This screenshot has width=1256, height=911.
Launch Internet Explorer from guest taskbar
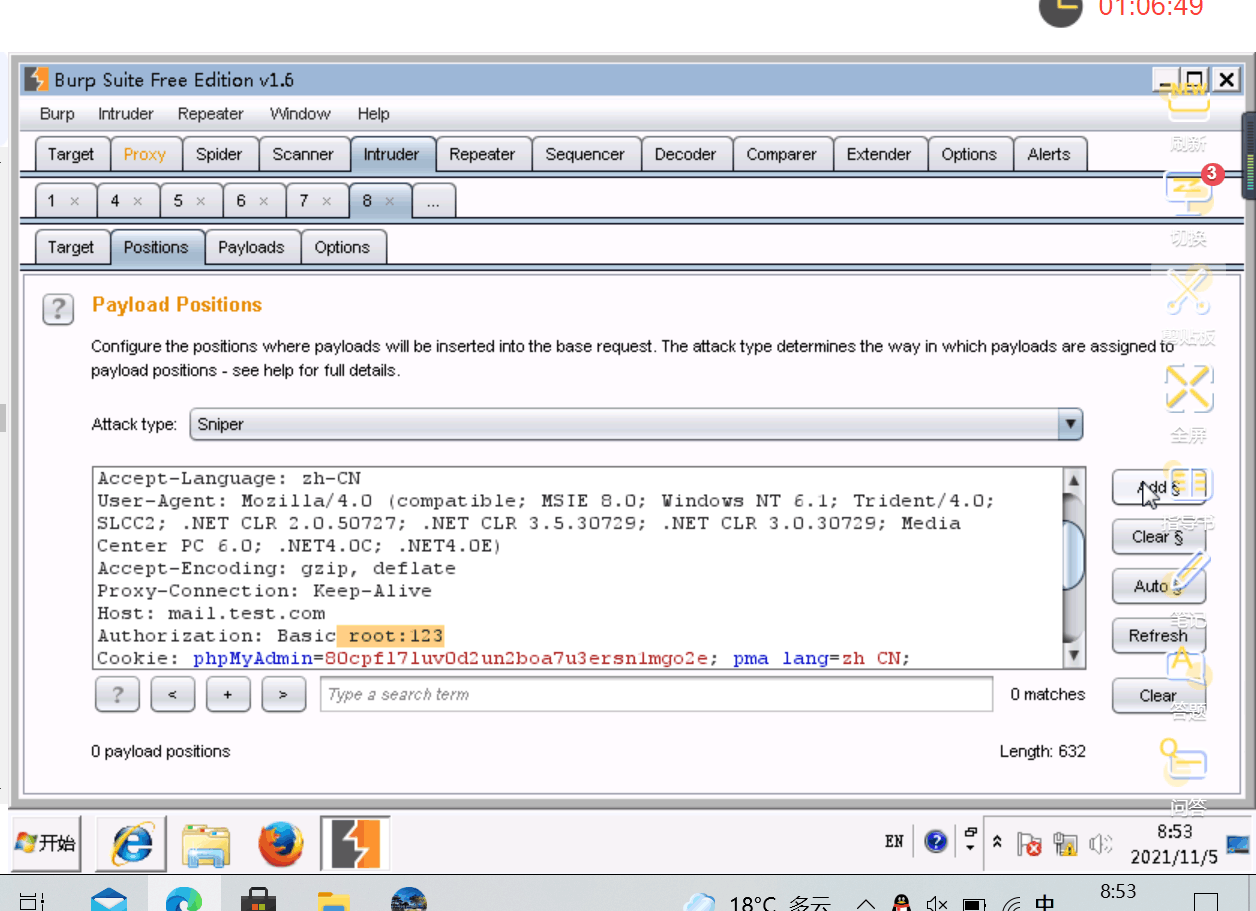(131, 844)
